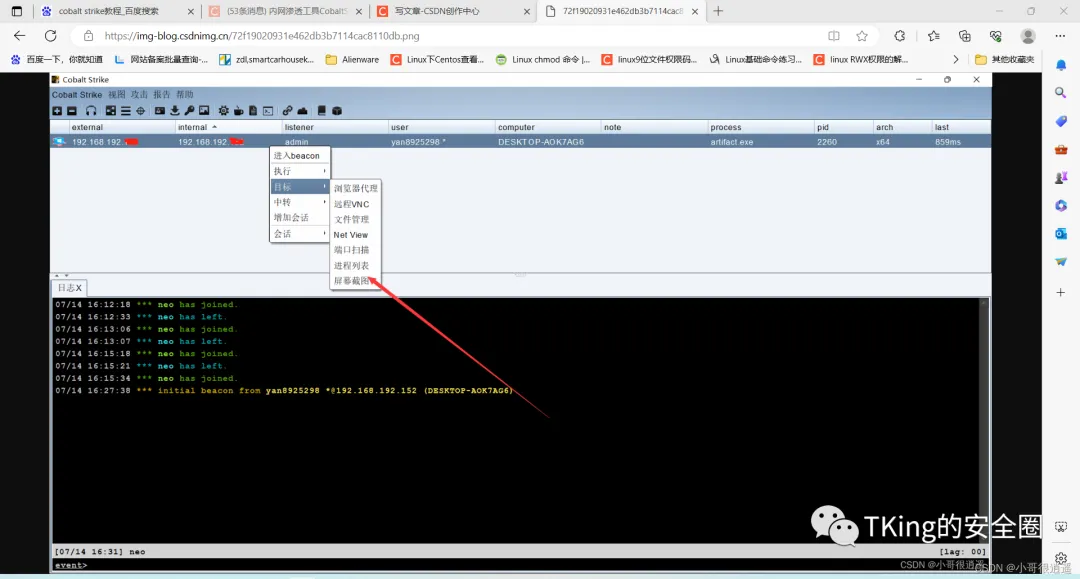Select 进入beacon in the context menu
Viewport: 1080px width, 579px height.
[300, 156]
